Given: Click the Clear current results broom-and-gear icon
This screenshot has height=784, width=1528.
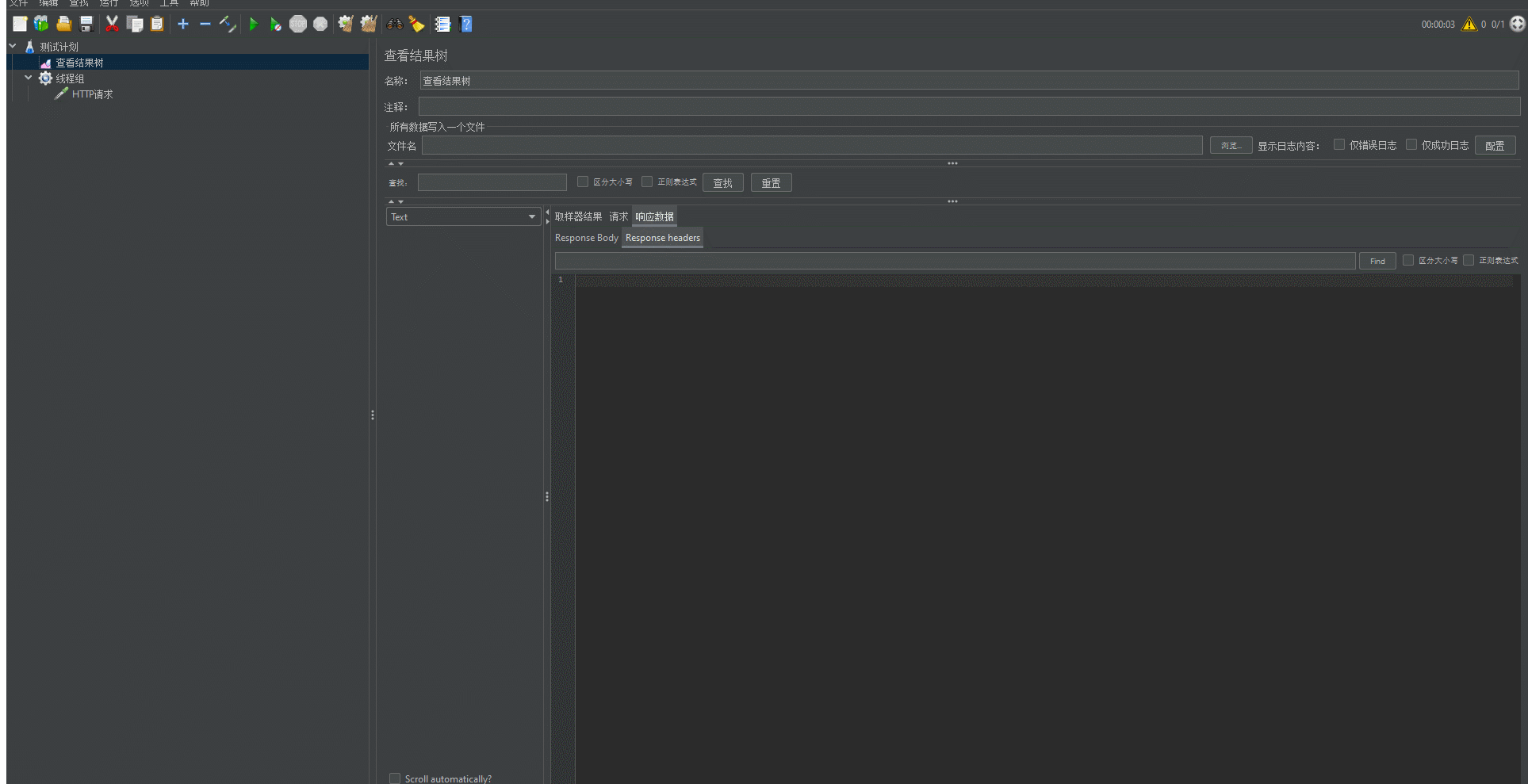Looking at the screenshot, I should click(x=345, y=25).
